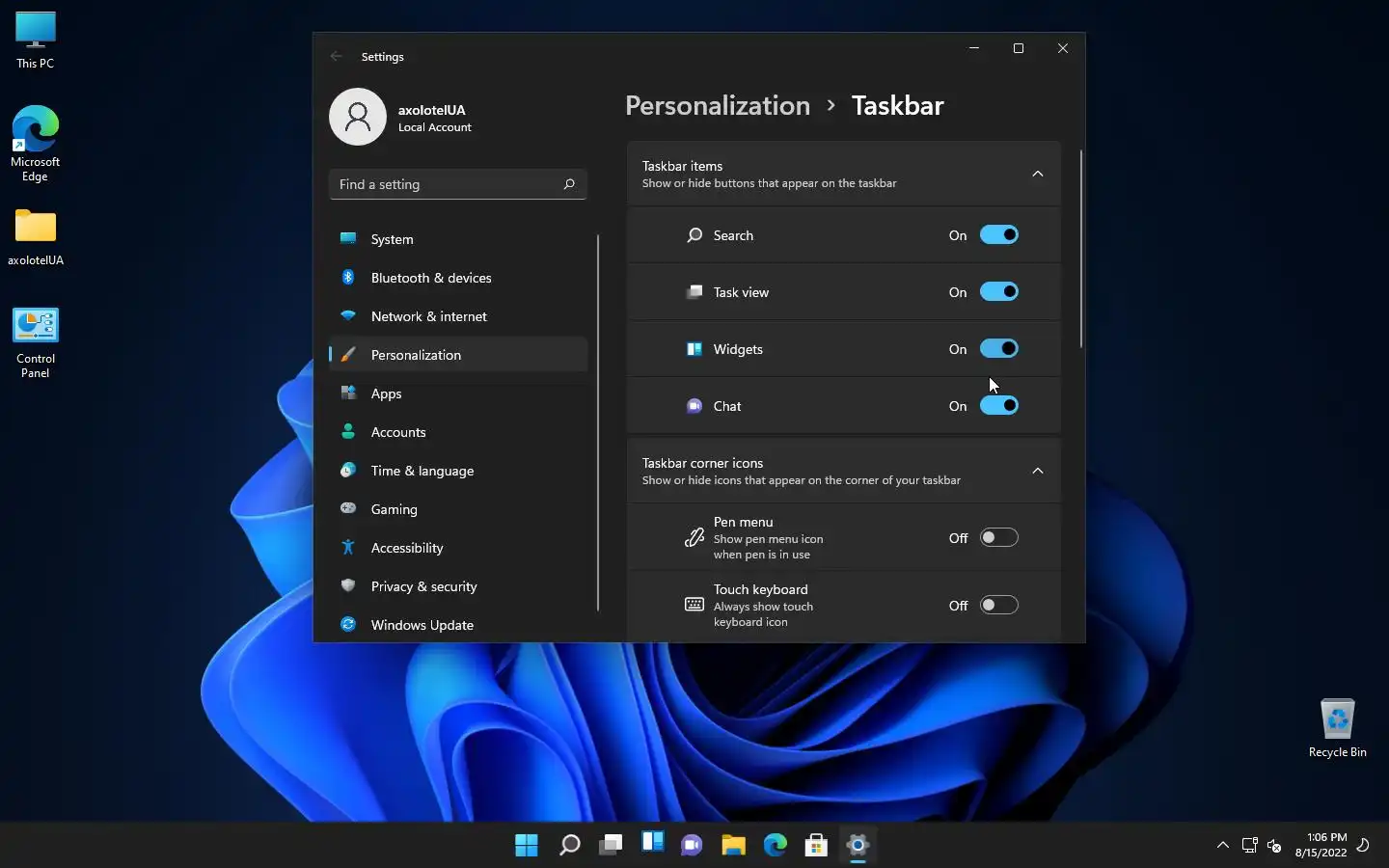Open System settings category
Viewport: 1389px width, 868px height.
click(x=458, y=238)
